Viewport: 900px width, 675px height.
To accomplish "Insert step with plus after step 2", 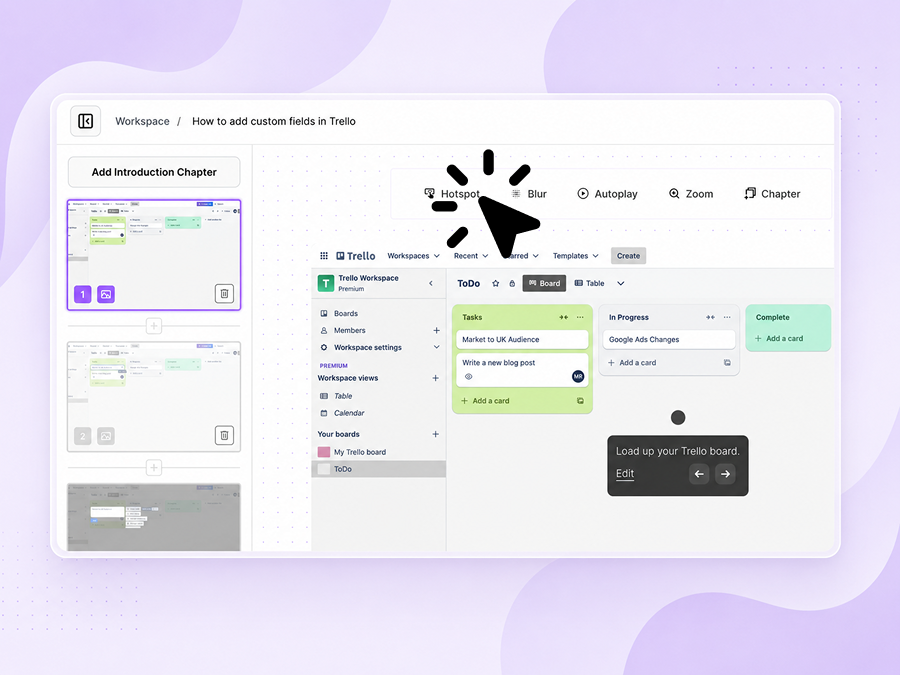I will pos(154,468).
